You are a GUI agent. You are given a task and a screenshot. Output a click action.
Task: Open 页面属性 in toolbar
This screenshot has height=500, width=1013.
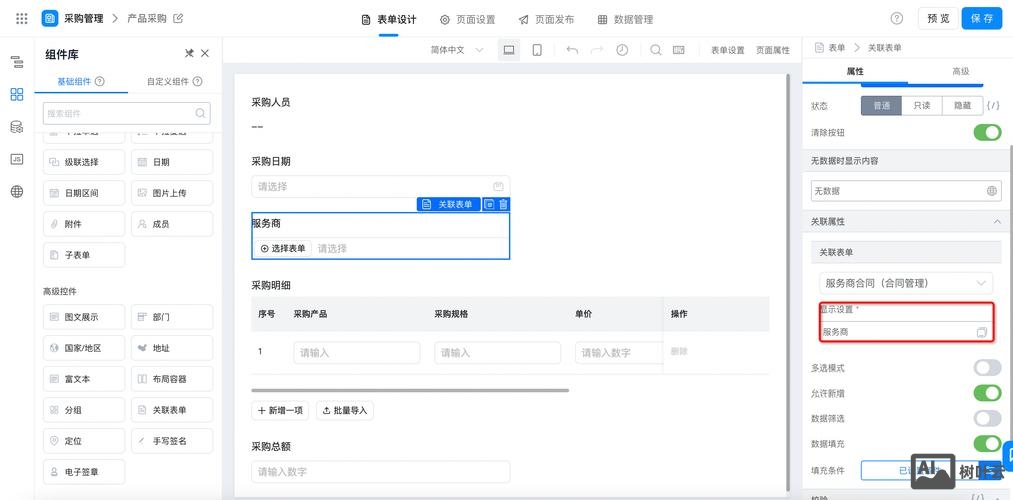pyautogui.click(x=773, y=50)
